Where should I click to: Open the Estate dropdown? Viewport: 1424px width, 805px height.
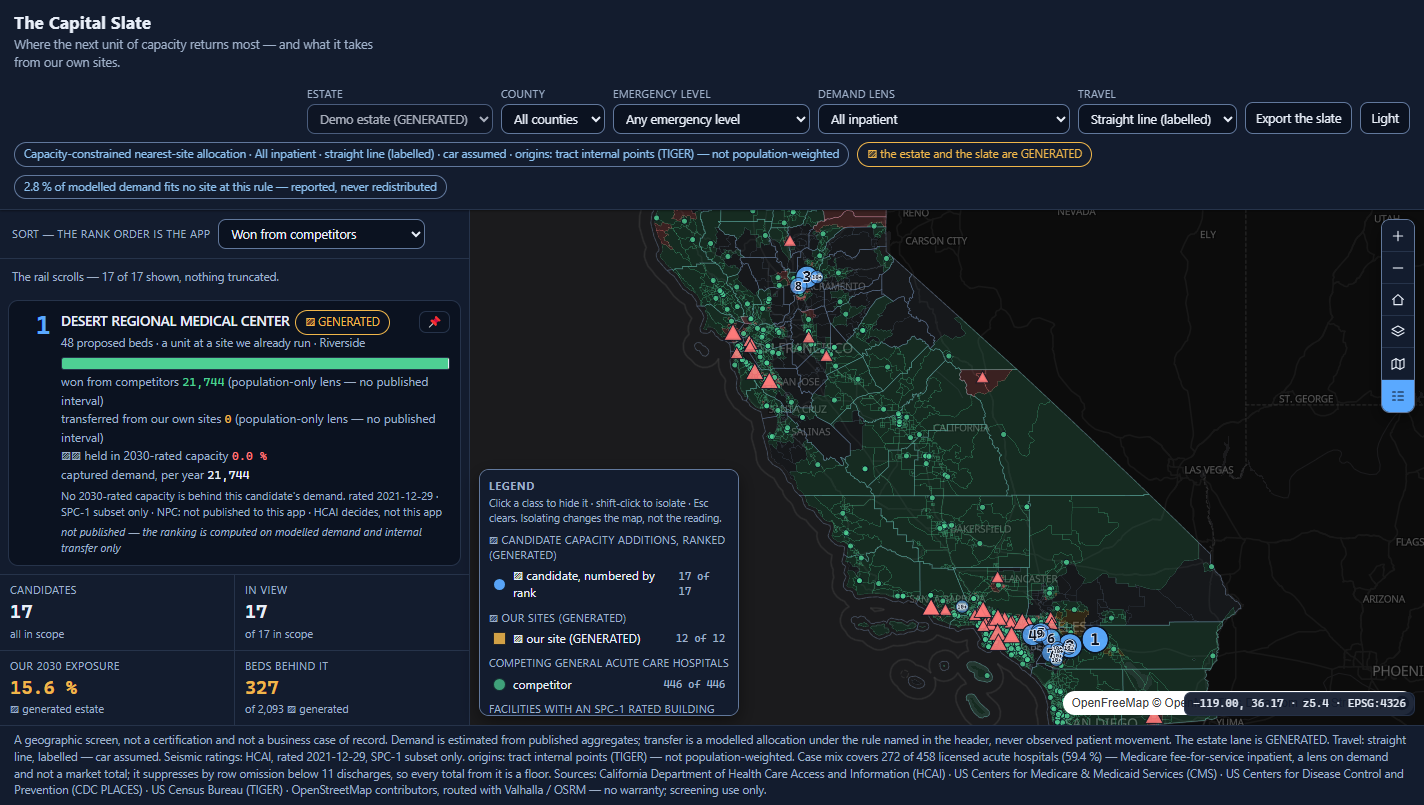(400, 119)
